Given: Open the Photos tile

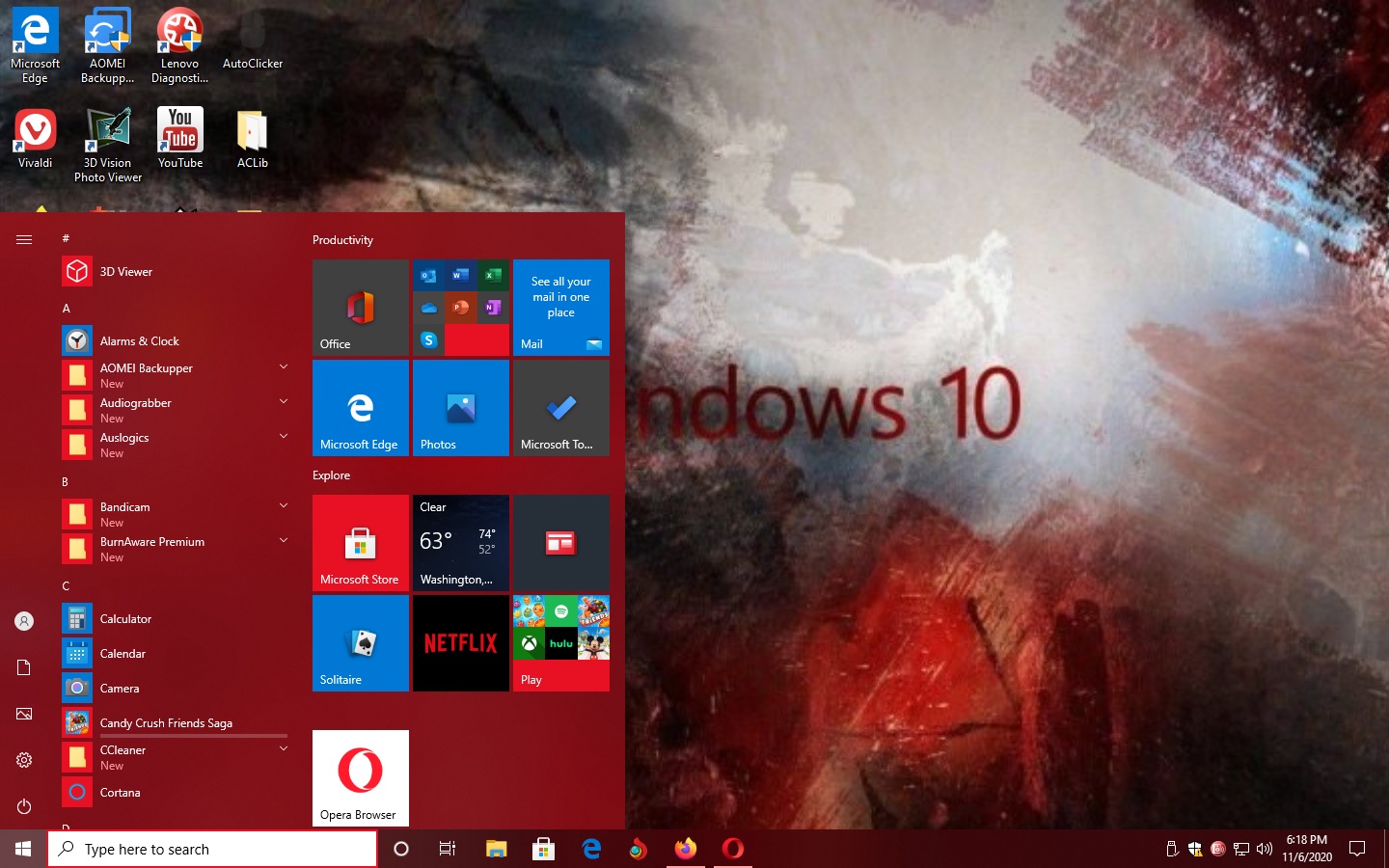Looking at the screenshot, I should pyautogui.click(x=461, y=408).
